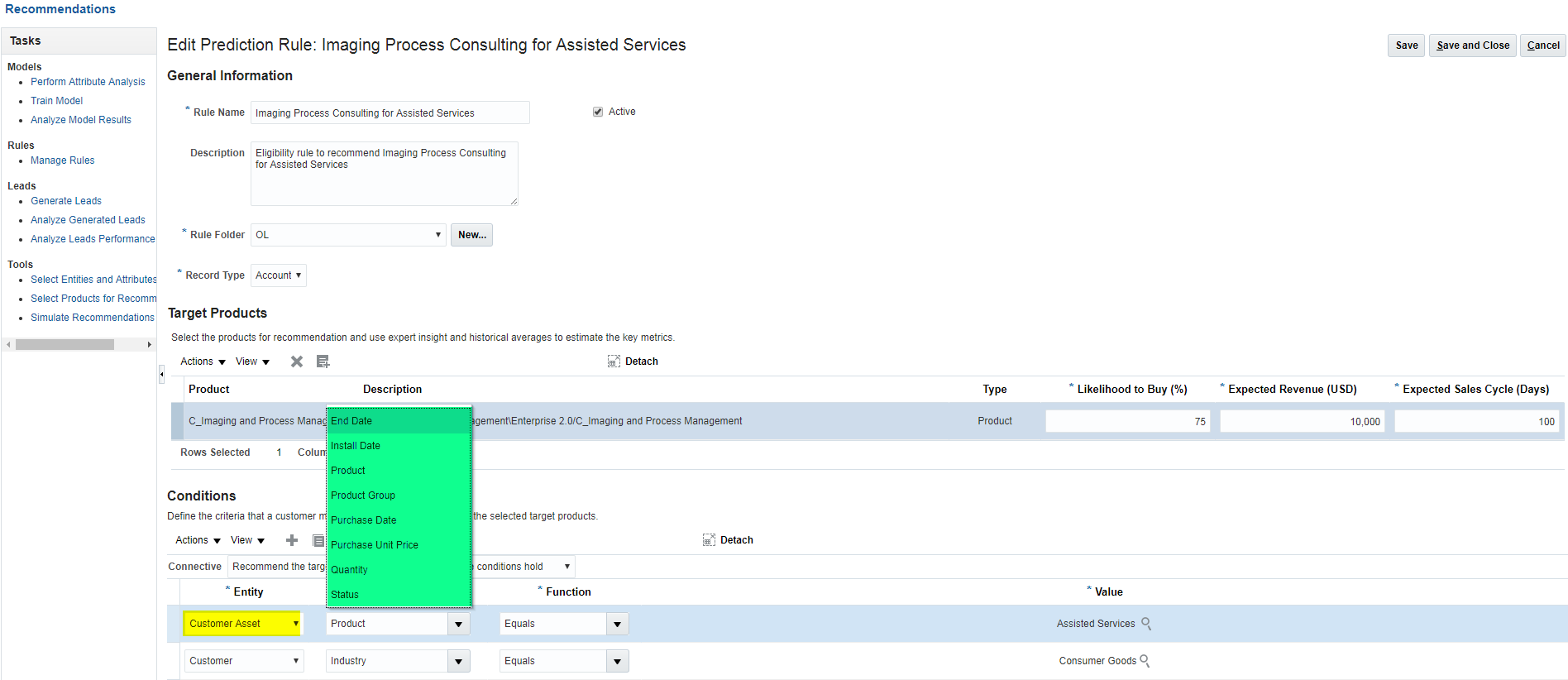Click into the Description text area

coord(385,174)
